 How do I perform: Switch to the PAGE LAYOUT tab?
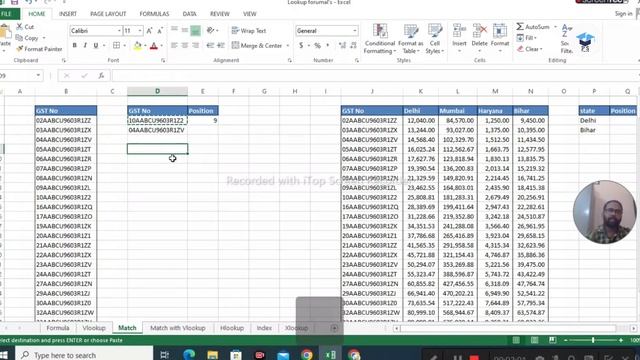click(108, 14)
